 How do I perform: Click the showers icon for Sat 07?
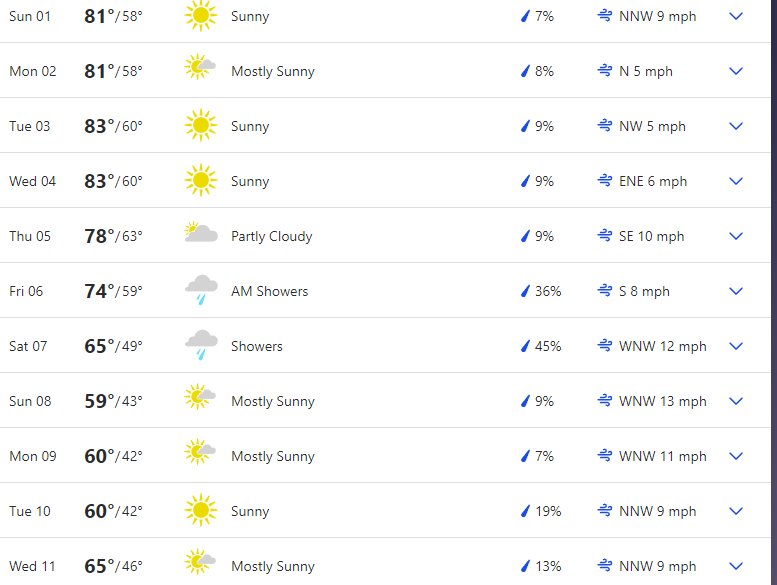pyautogui.click(x=201, y=345)
